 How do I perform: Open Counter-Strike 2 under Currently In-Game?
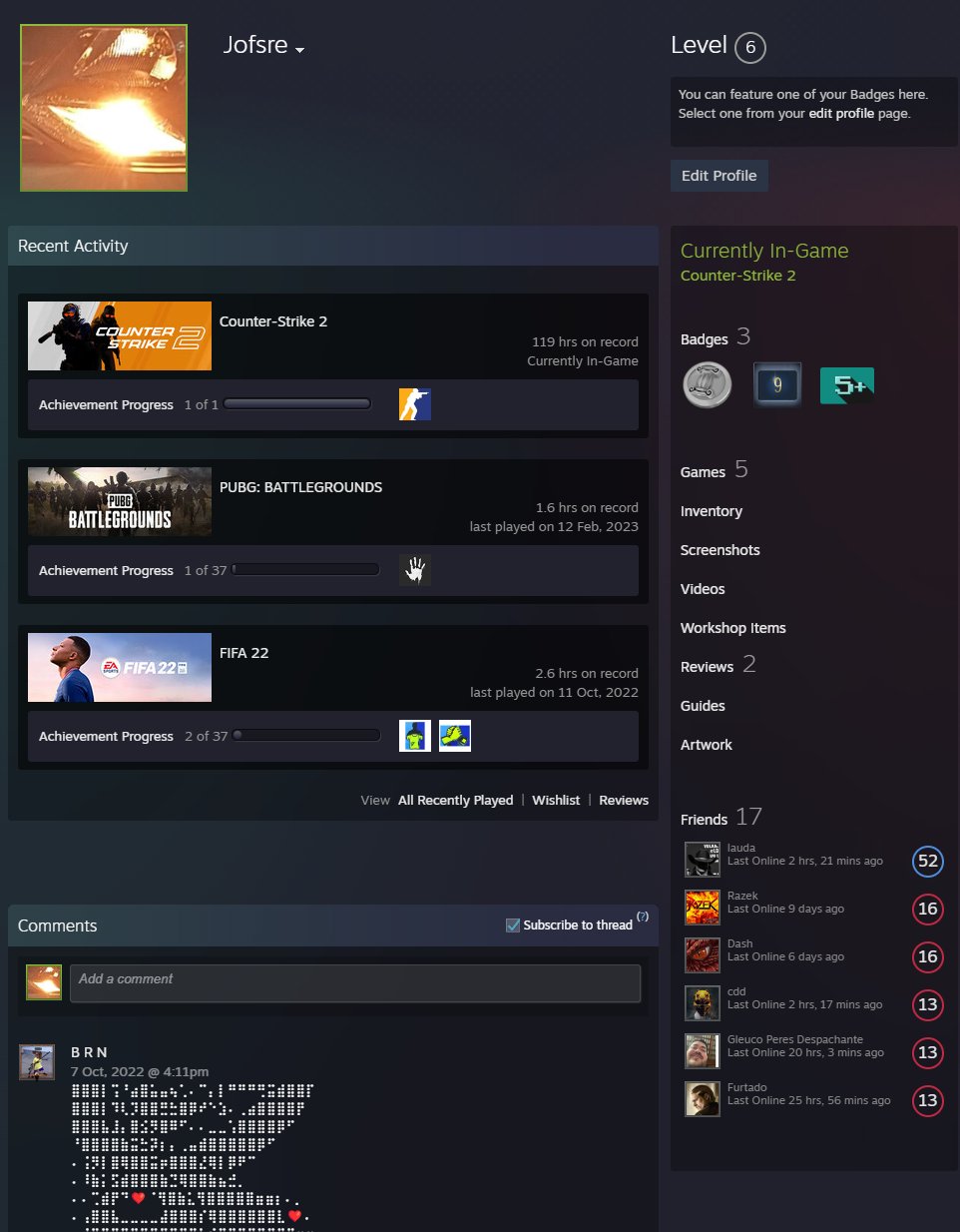pyautogui.click(x=737, y=276)
